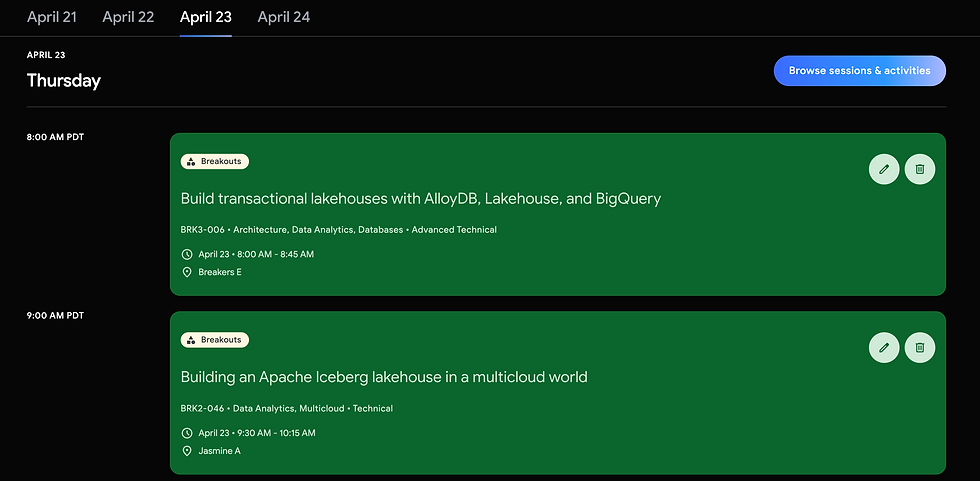Viewport: 980px width, 481px height.
Task: Click the clock icon in the 8:00 AM session
Action: [x=187, y=254]
